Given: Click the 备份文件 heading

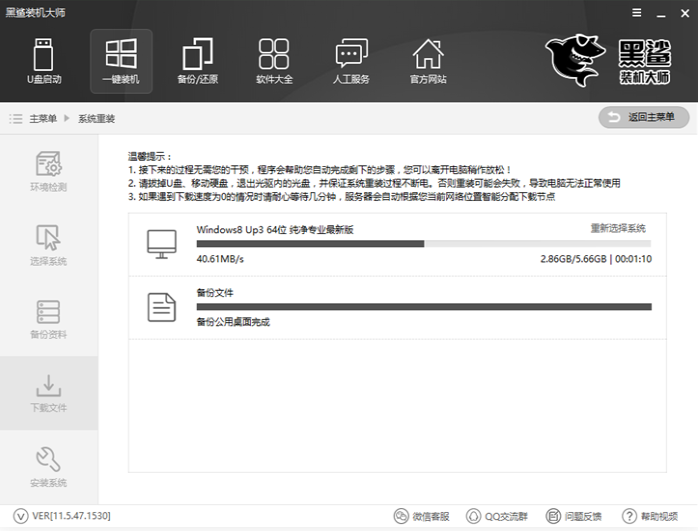Looking at the screenshot, I should [215, 292].
